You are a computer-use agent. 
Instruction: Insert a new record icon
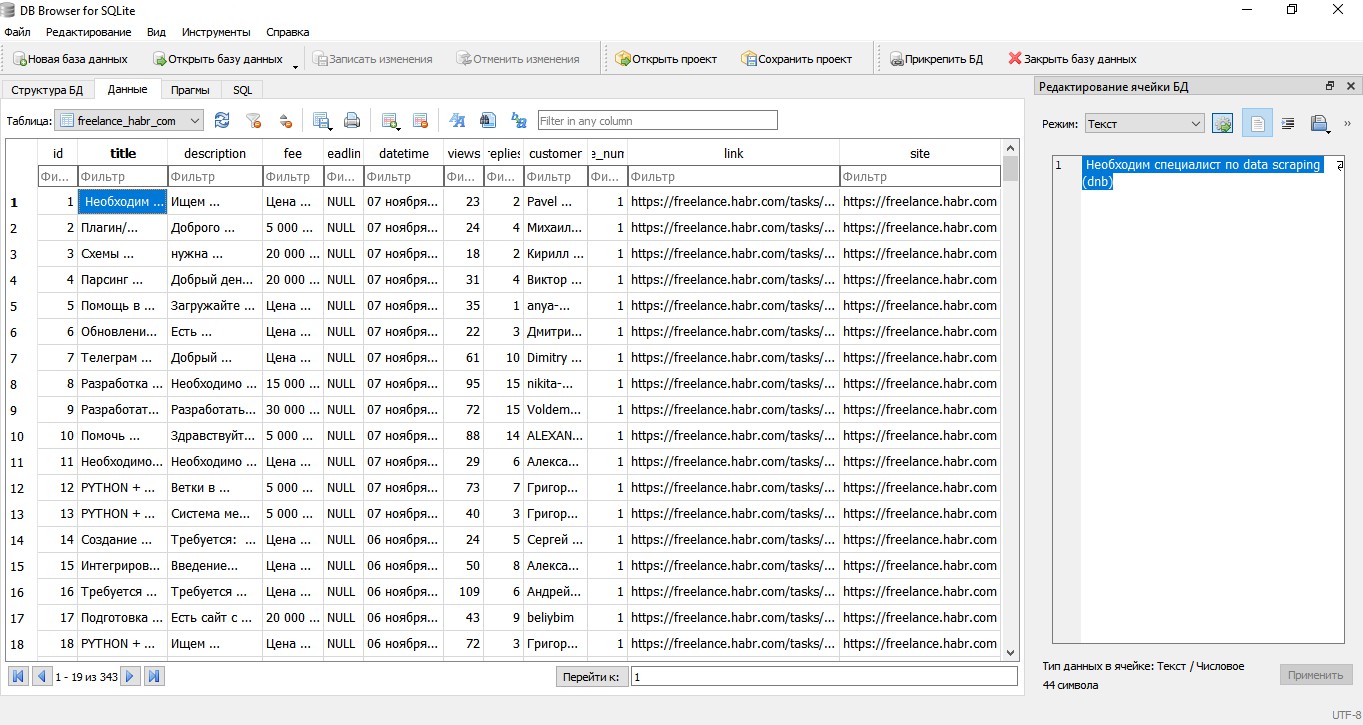click(389, 121)
